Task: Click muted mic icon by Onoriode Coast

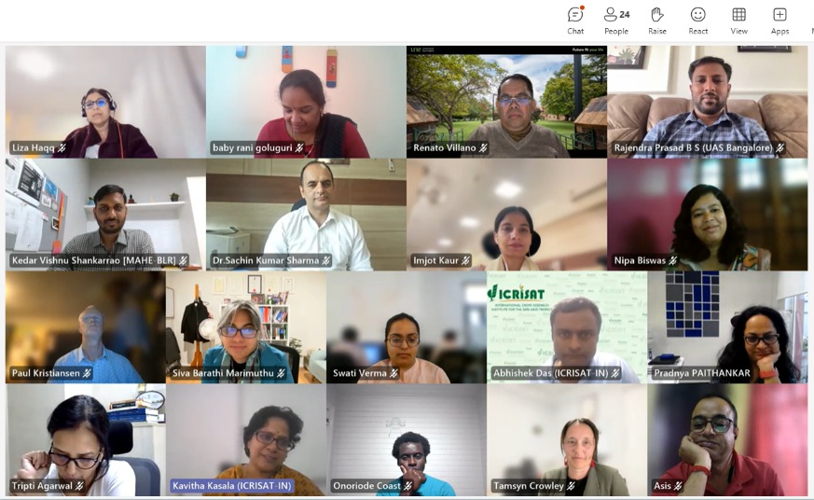Action: pyautogui.click(x=408, y=486)
